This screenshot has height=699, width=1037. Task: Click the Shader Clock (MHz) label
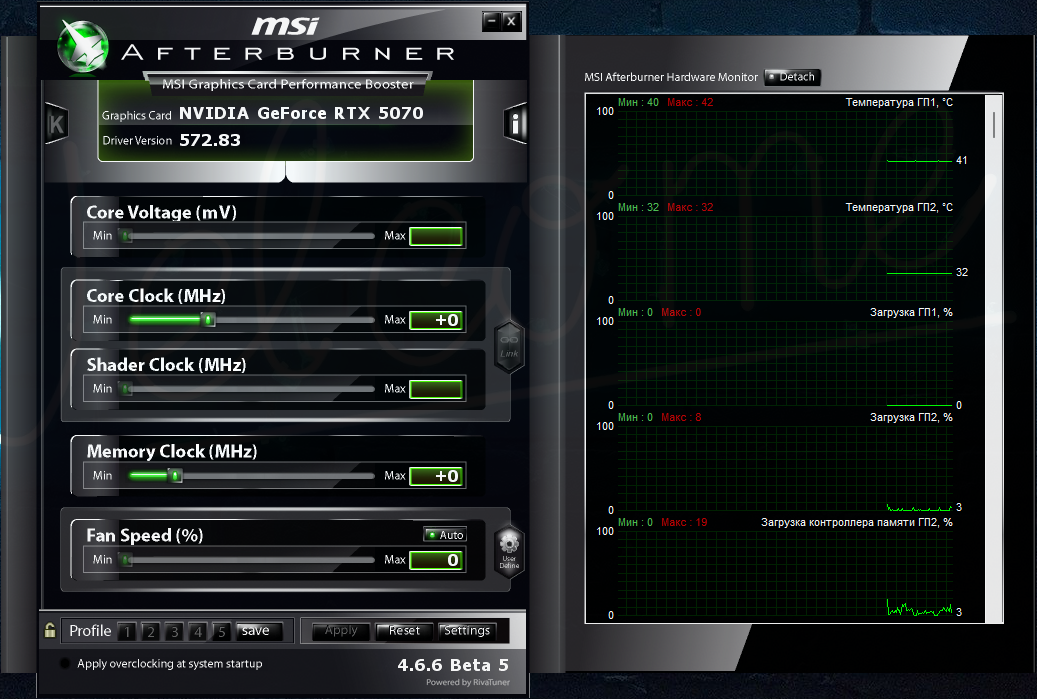point(166,365)
